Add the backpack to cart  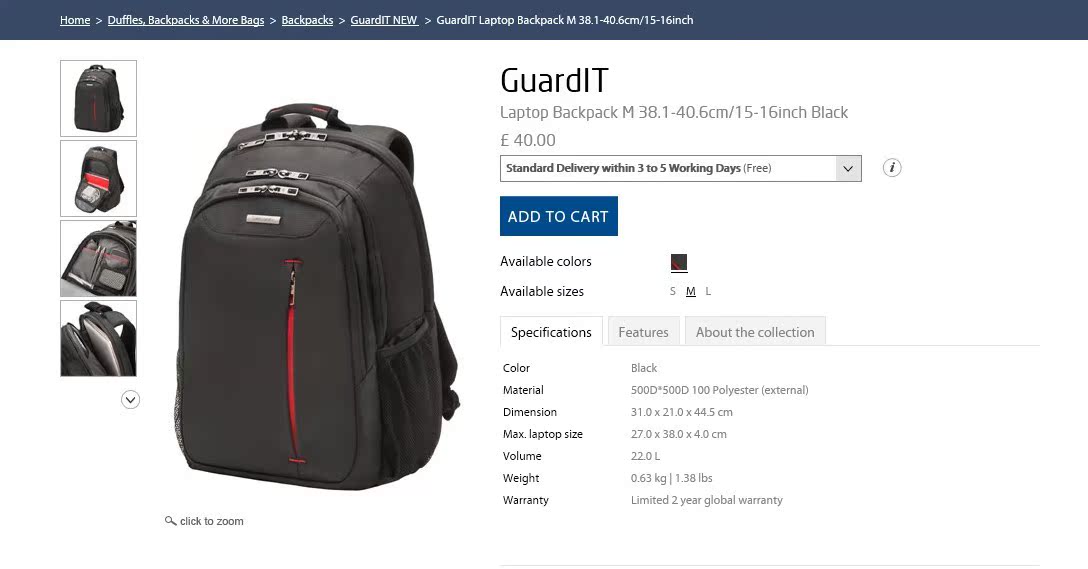[x=559, y=216]
